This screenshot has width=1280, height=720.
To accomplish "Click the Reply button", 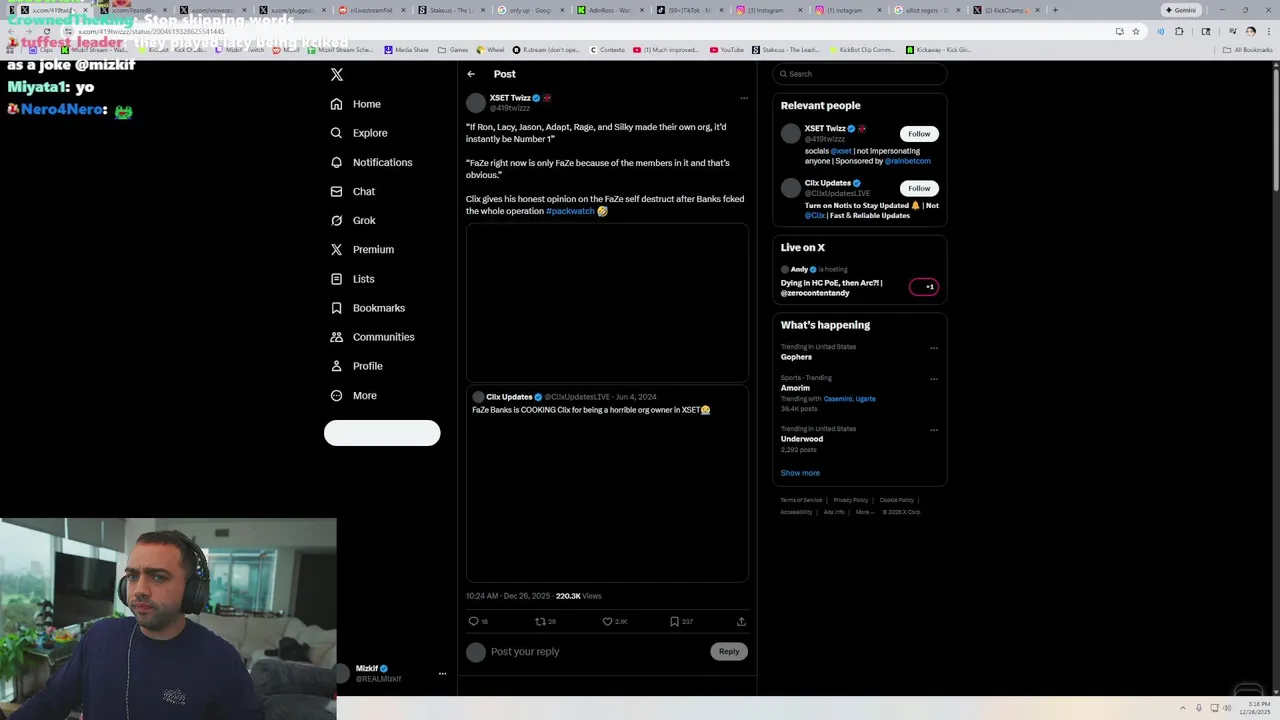I will pos(729,652).
